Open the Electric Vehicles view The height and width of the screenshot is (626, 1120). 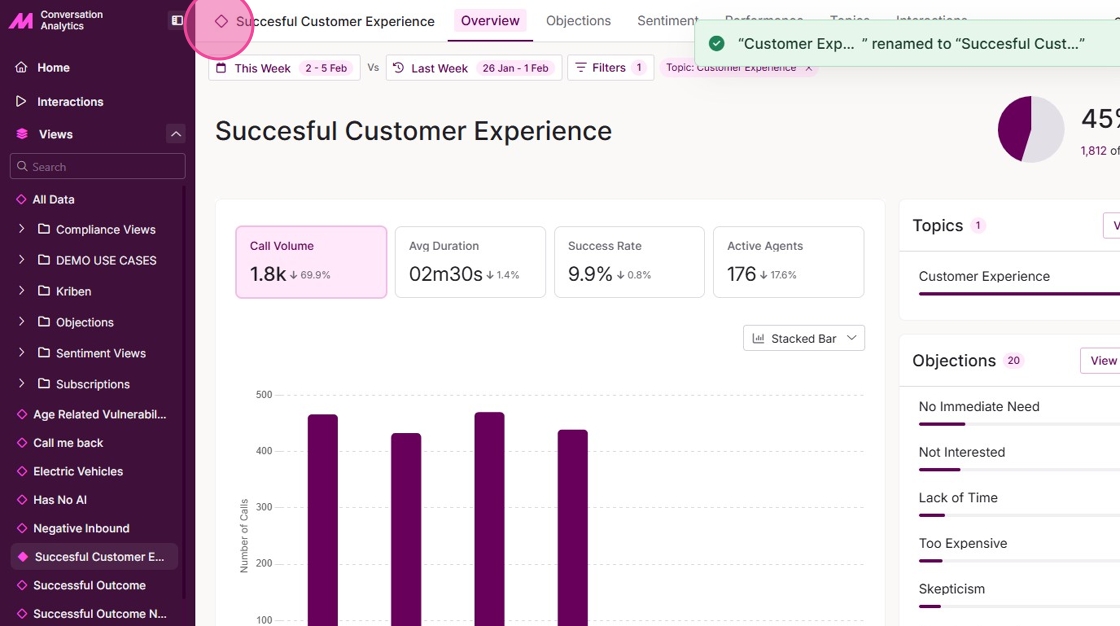pos(78,472)
